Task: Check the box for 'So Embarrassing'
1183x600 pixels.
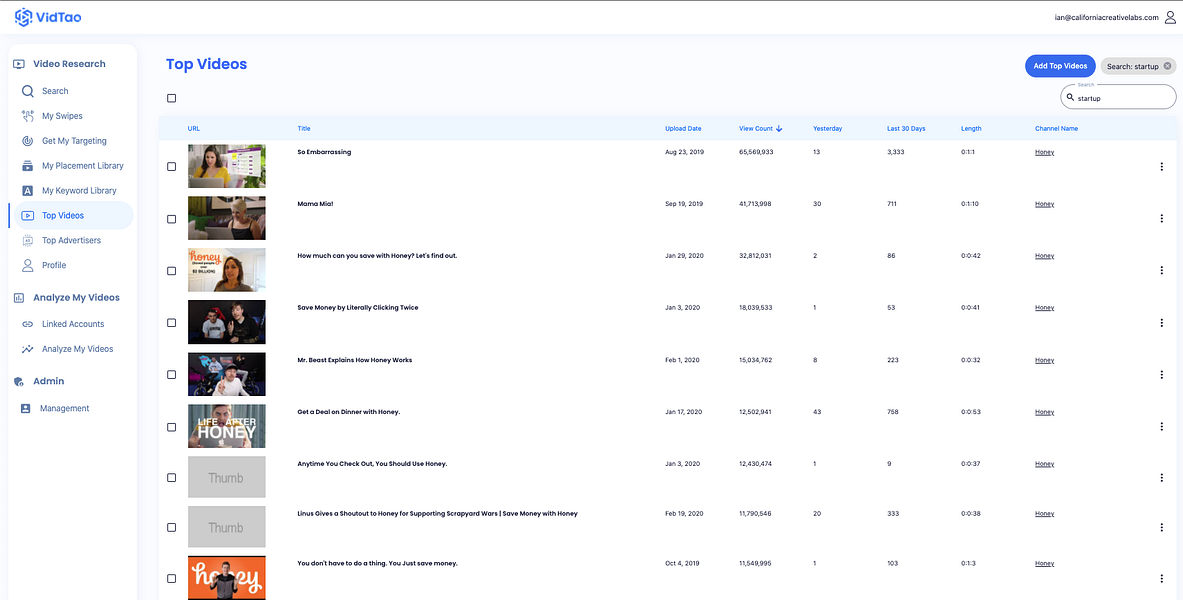Action: pyautogui.click(x=171, y=167)
